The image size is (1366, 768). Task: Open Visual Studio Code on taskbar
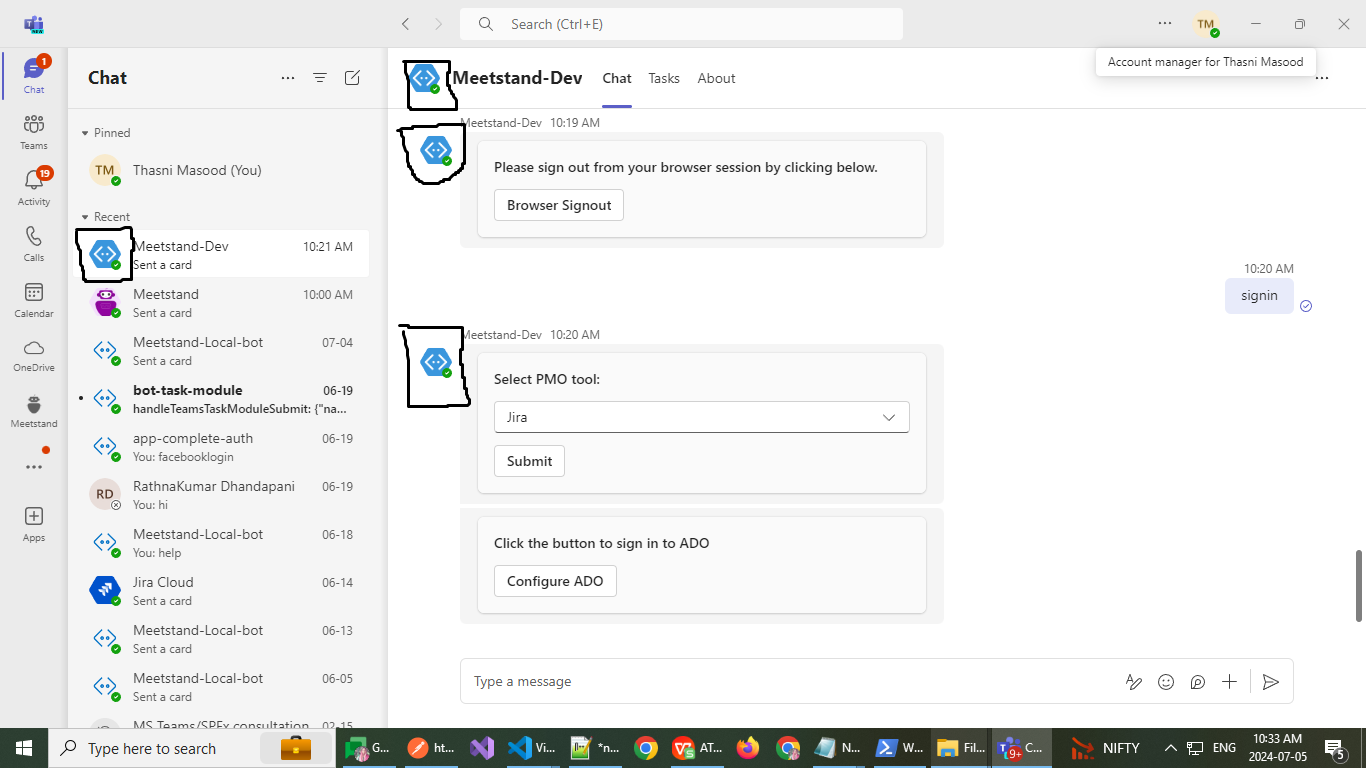click(x=532, y=748)
